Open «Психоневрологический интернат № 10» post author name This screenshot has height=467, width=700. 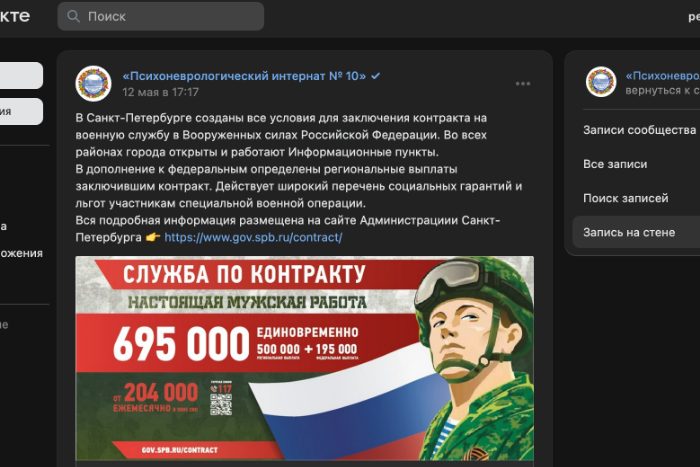pyautogui.click(x=244, y=76)
